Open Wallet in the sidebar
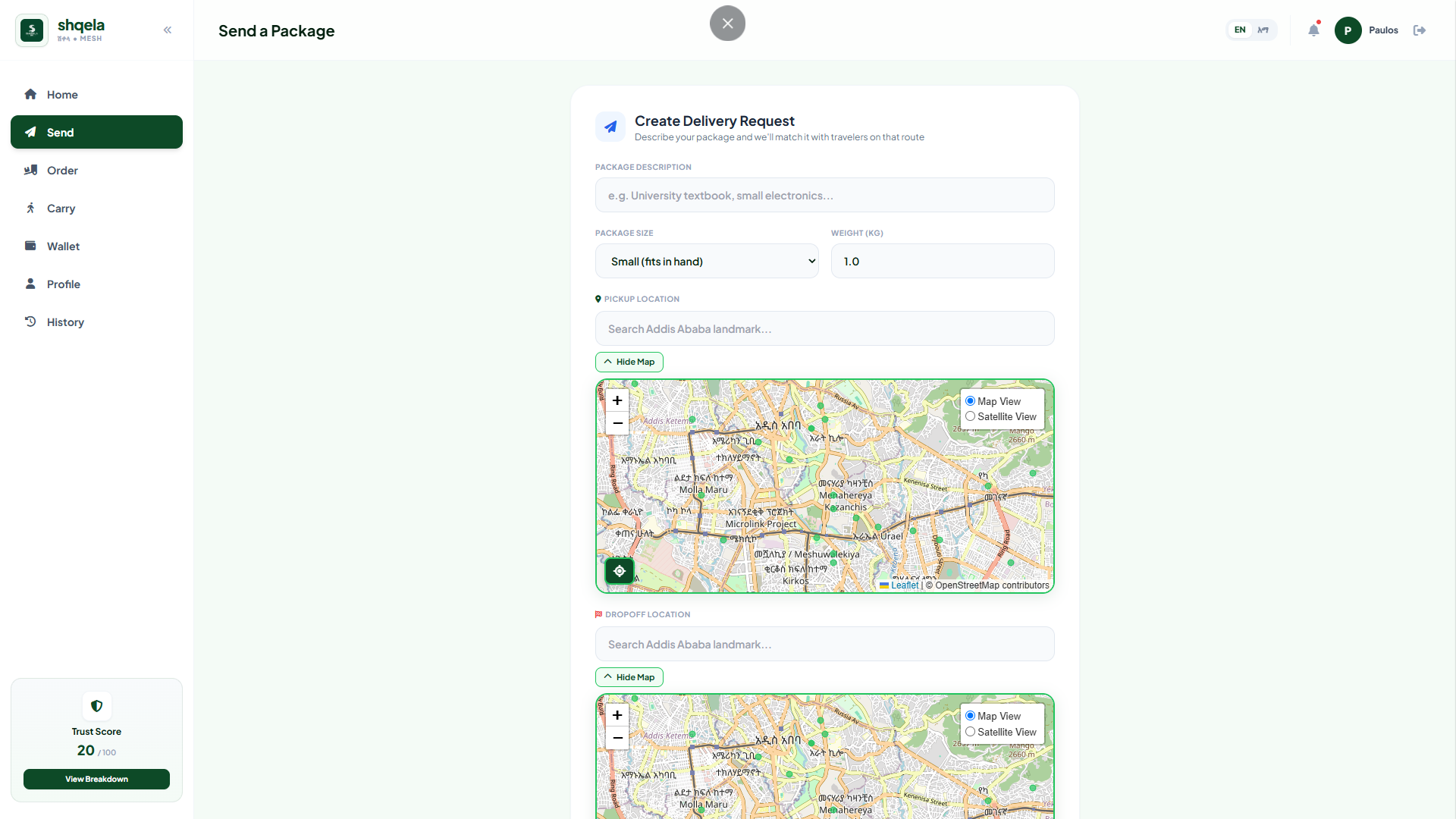 click(x=96, y=246)
